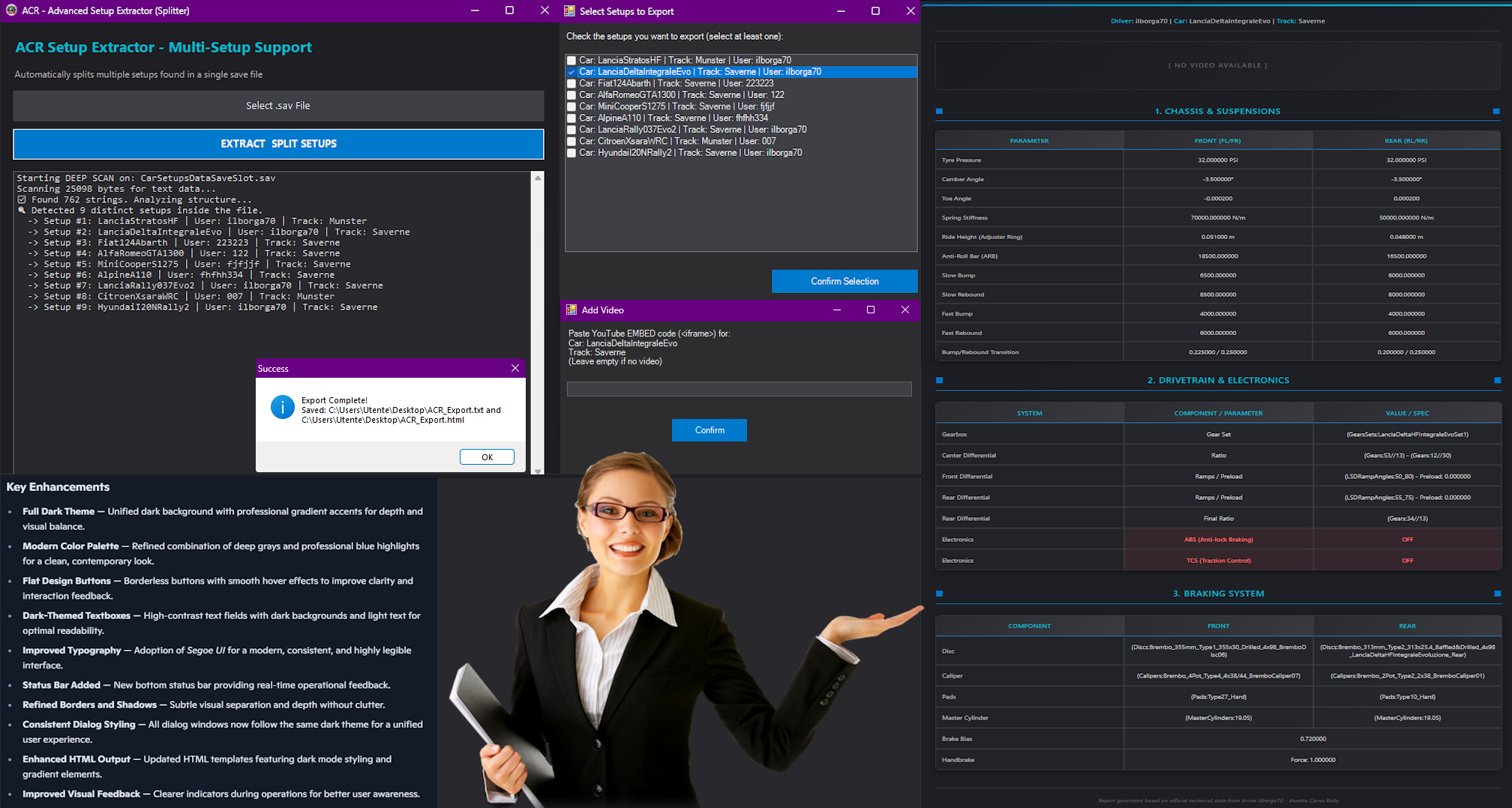1512x808 pixels.
Task: Click the TCS (Traction Control) cell
Action: [x=1218, y=561]
